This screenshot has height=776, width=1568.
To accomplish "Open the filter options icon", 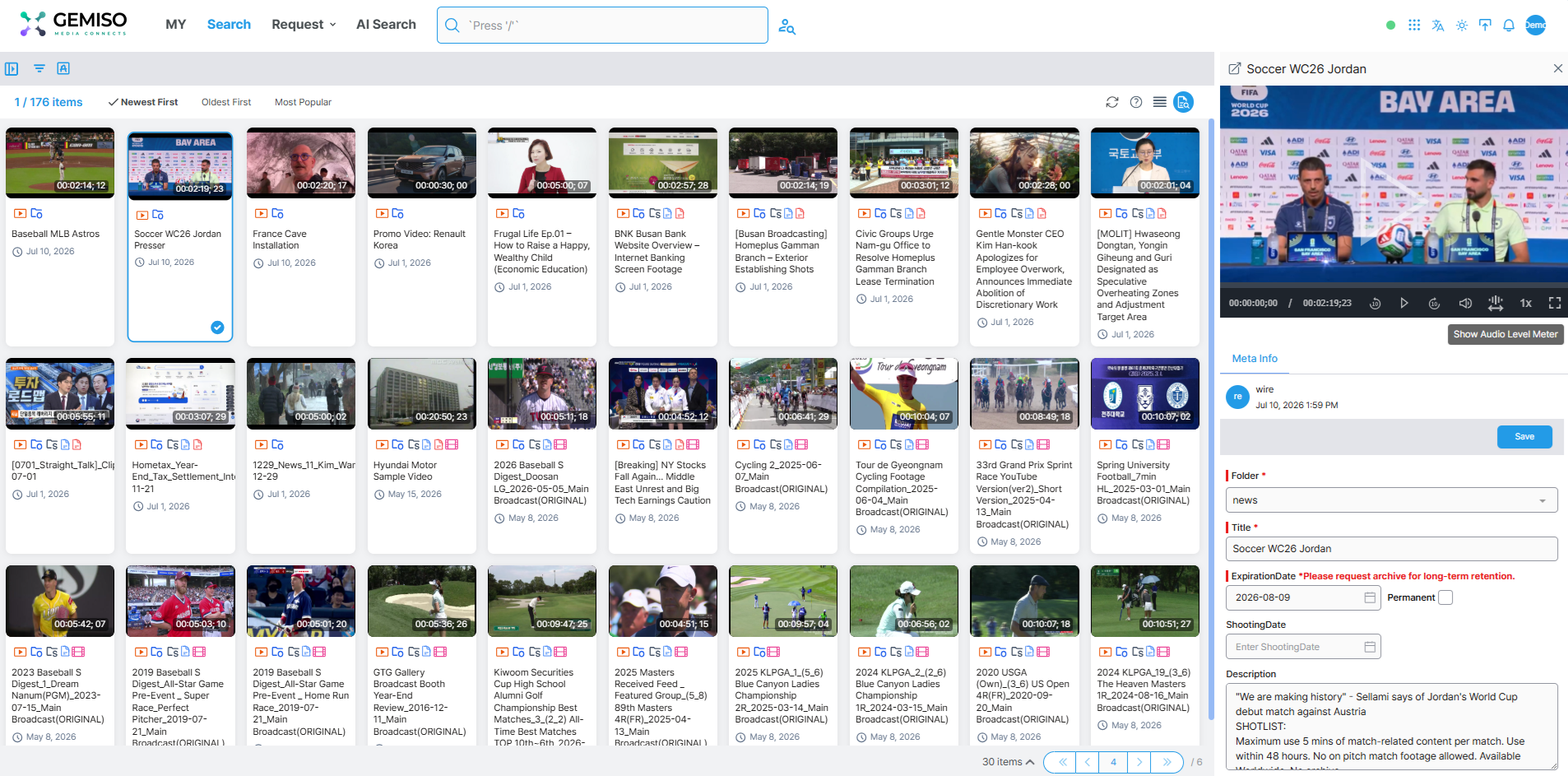I will click(39, 68).
